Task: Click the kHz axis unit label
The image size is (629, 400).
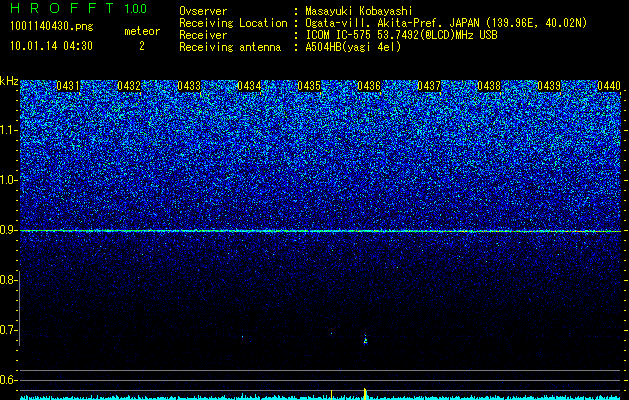Action: (9, 81)
